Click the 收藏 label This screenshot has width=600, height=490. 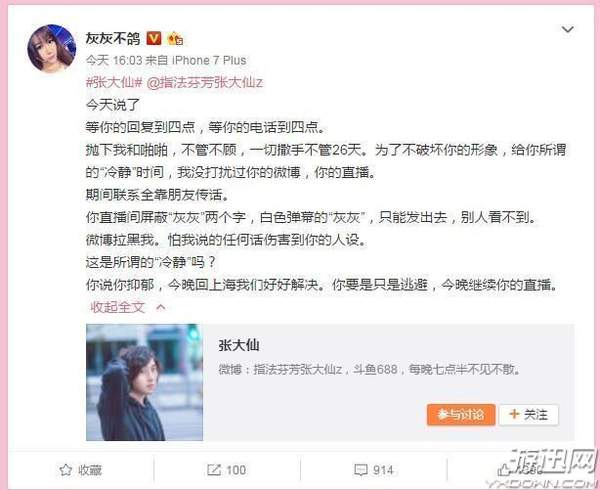tap(90, 470)
